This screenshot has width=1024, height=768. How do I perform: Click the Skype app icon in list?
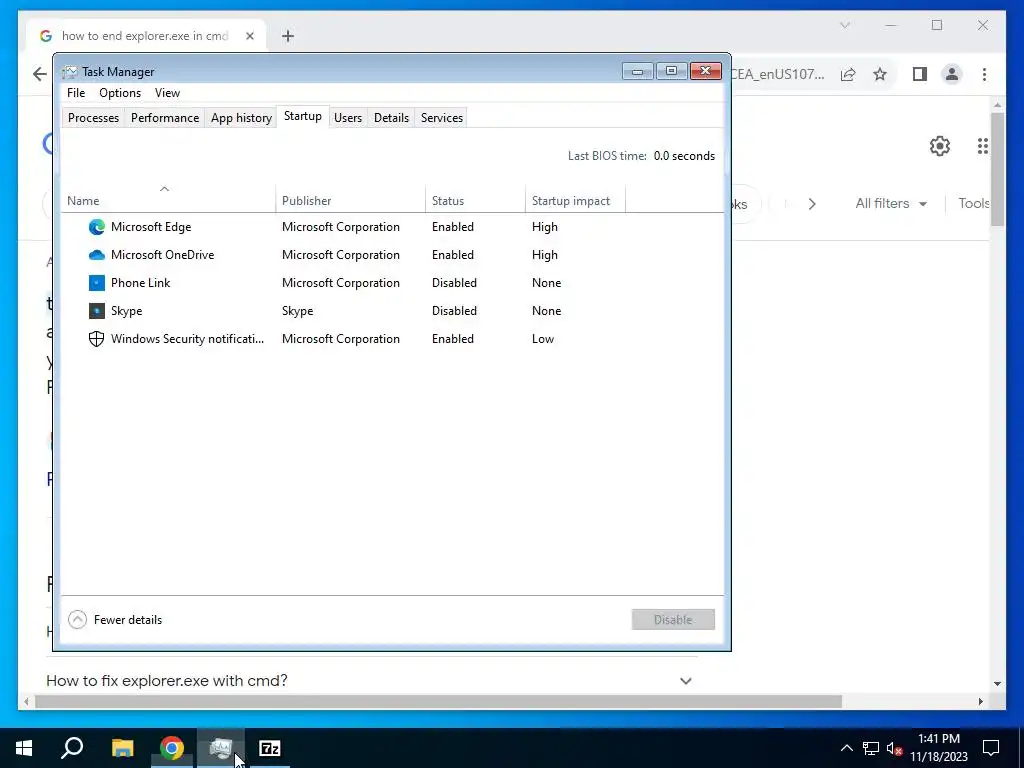[x=97, y=311]
